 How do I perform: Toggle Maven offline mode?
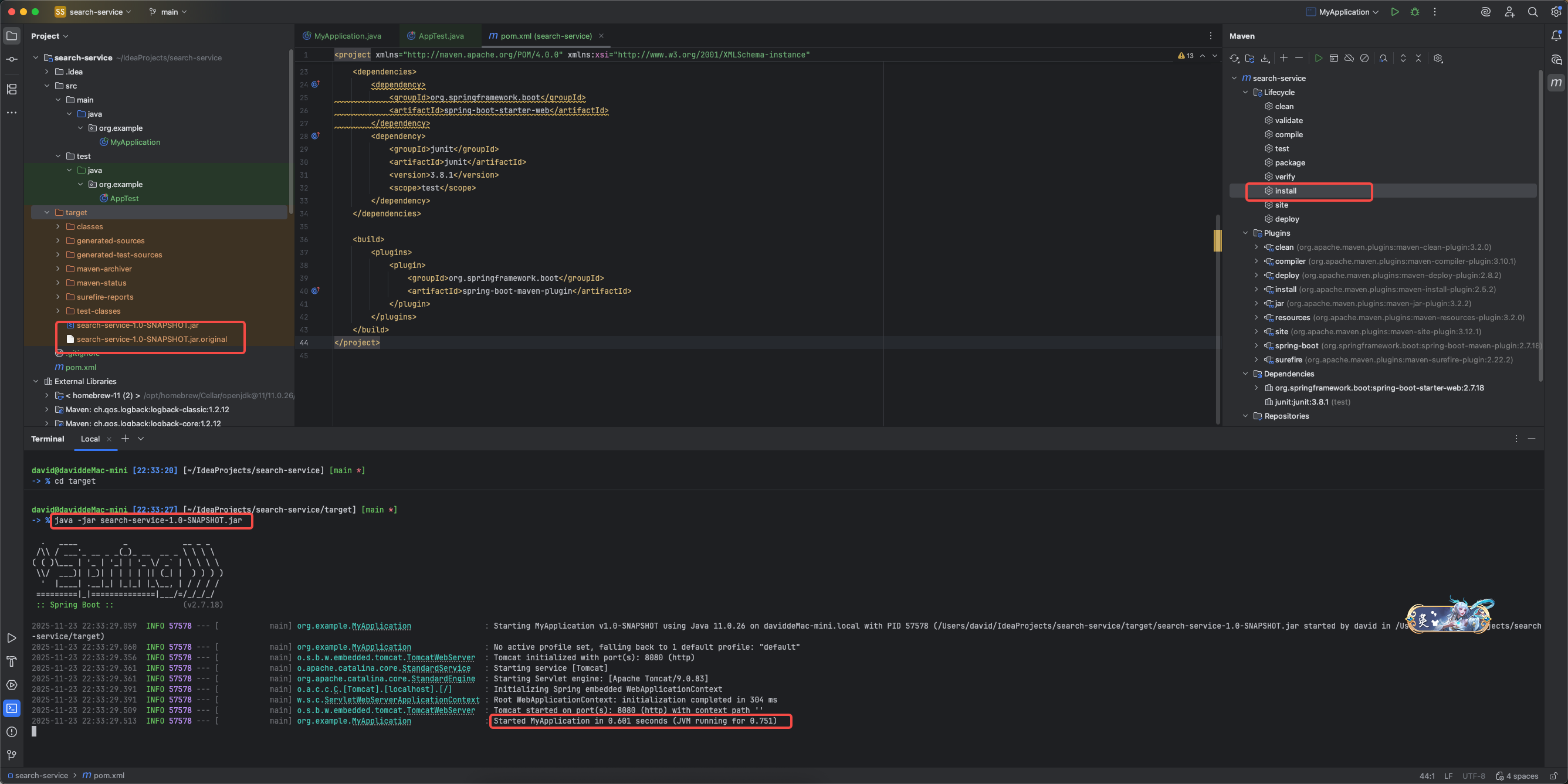coord(1349,58)
